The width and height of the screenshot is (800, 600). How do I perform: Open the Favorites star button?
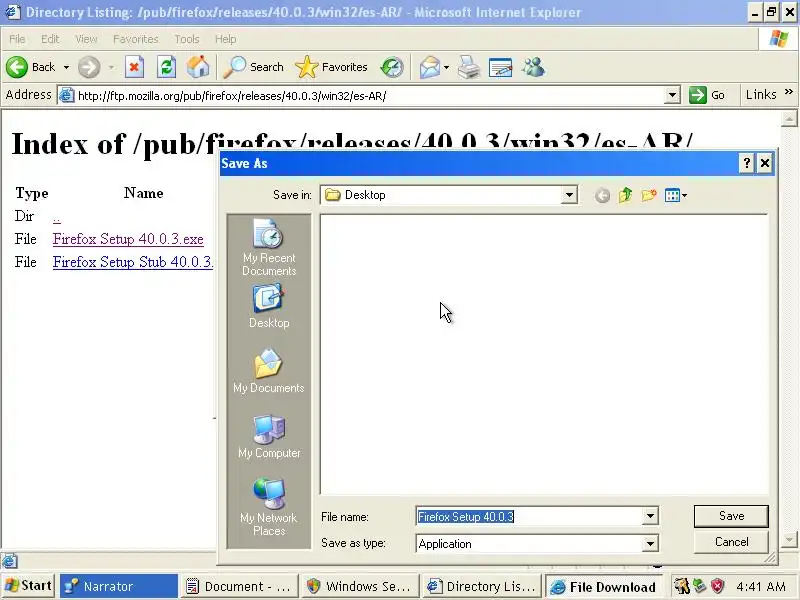pyautogui.click(x=332, y=67)
